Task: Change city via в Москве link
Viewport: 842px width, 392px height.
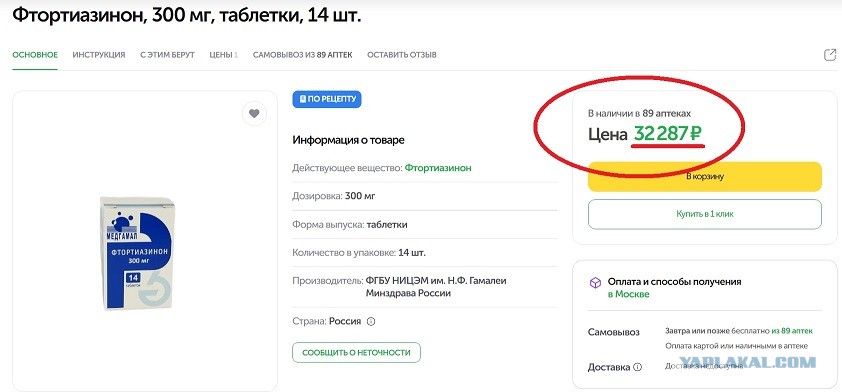Action: click(628, 294)
